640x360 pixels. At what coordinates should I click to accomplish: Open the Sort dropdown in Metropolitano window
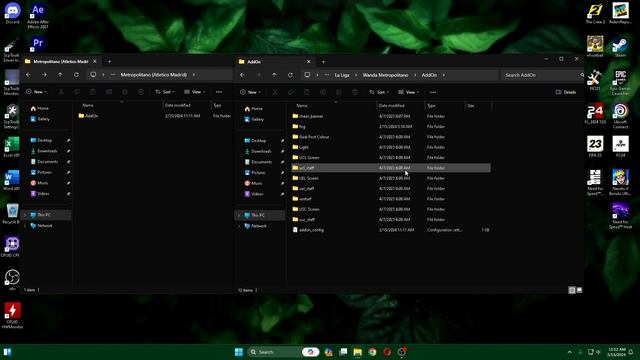165,92
